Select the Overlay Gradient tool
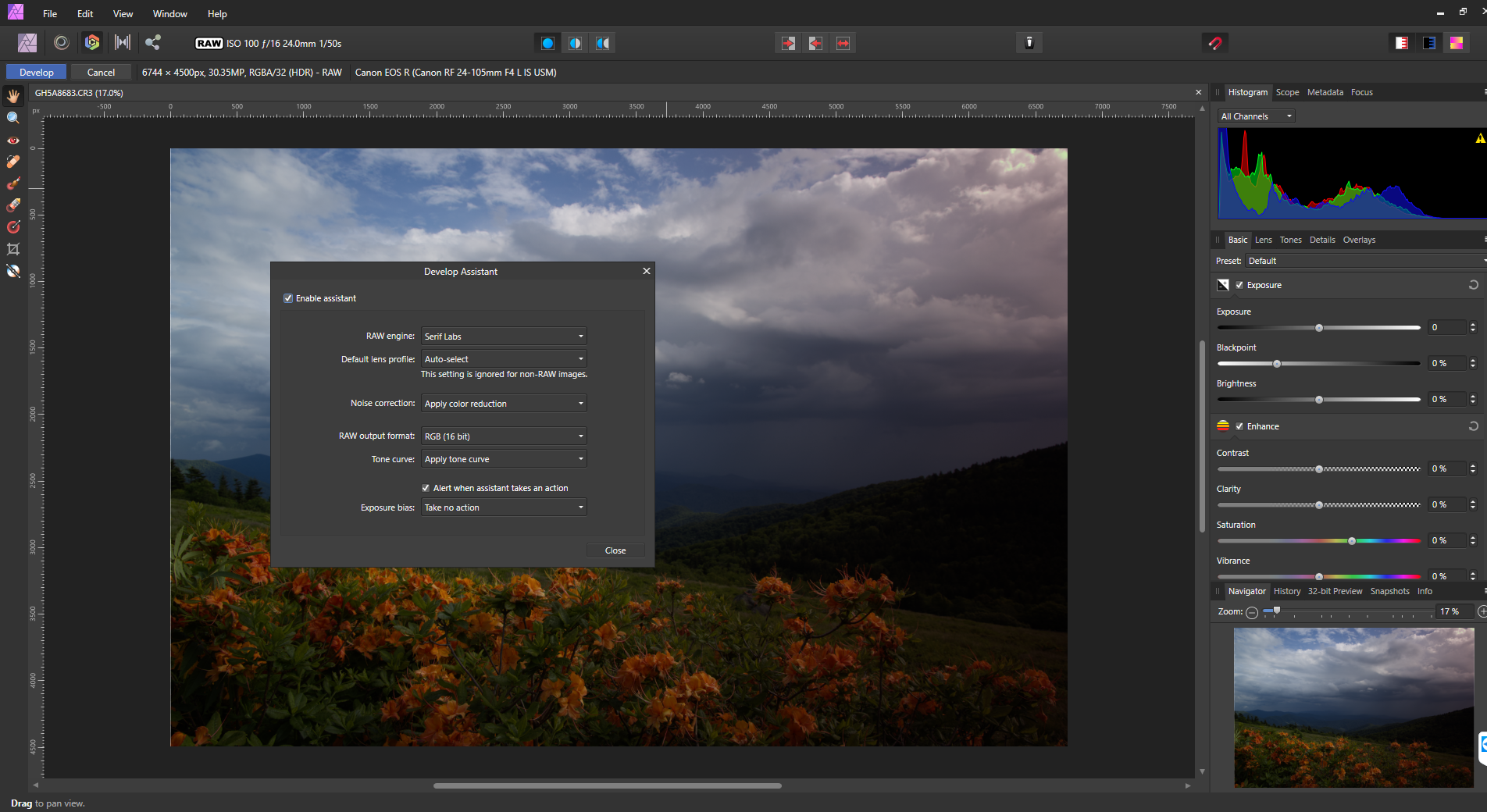Viewport: 1487px width, 812px height. coord(13,227)
